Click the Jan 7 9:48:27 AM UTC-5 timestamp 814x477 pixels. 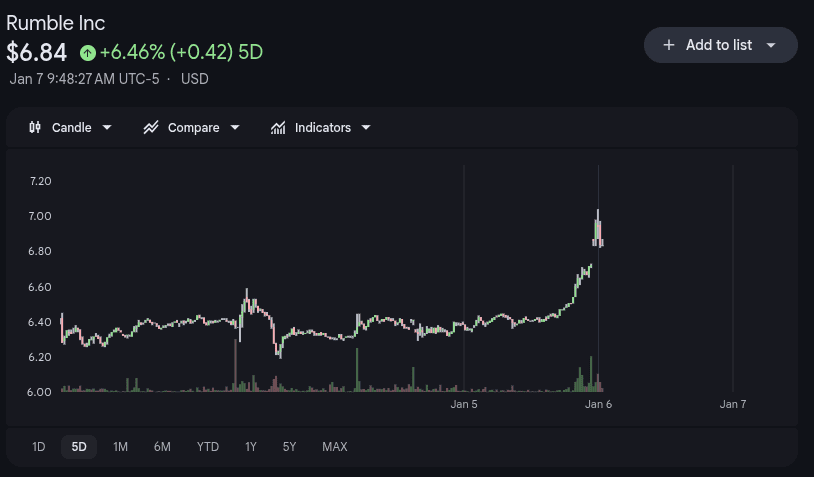pos(84,79)
